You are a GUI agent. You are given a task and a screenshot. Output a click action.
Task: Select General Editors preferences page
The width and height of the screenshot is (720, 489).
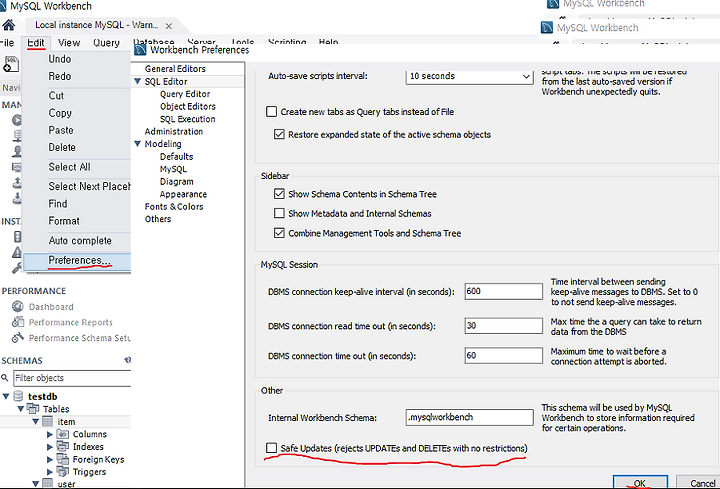click(x=175, y=69)
